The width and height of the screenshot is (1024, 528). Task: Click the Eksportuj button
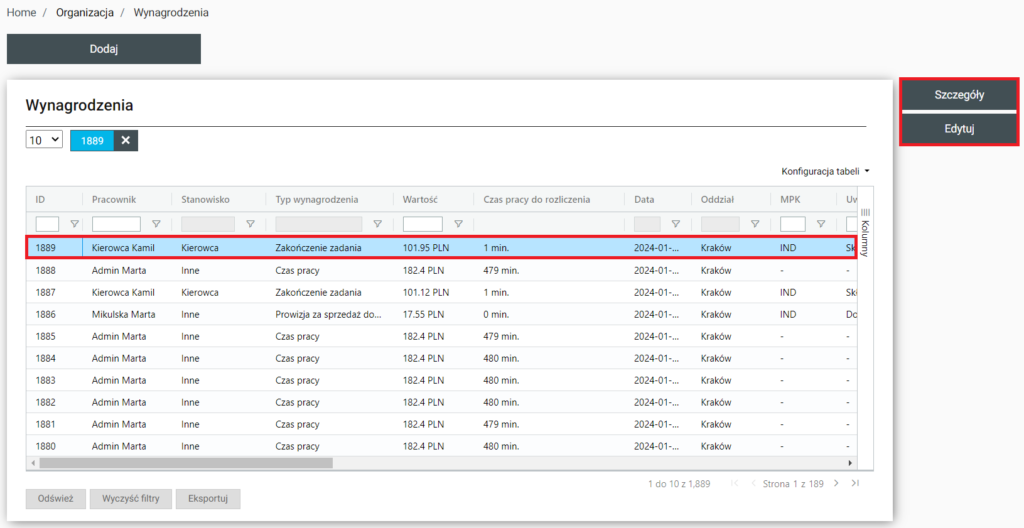click(x=207, y=499)
